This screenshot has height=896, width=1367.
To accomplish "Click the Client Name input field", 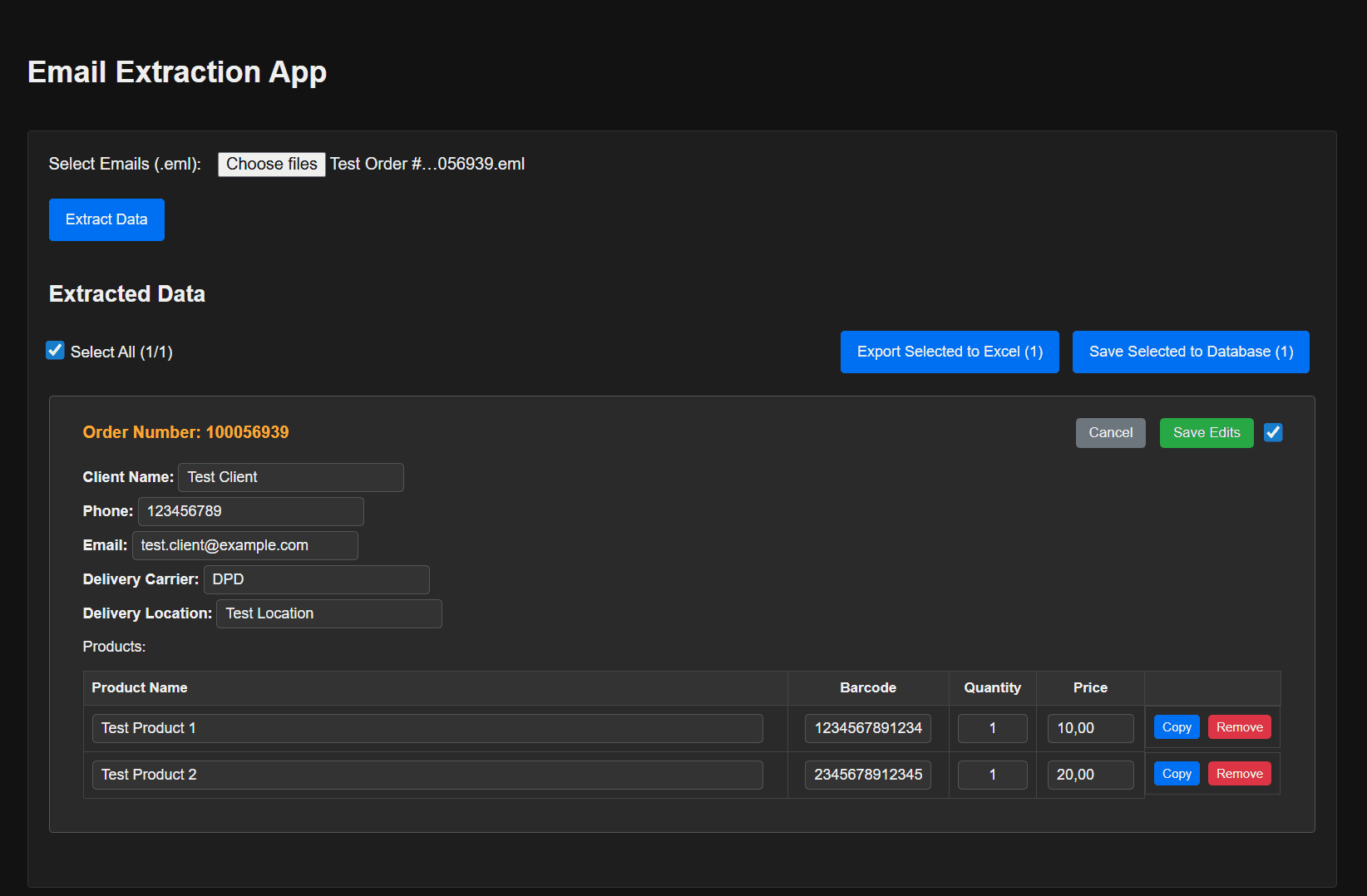I will tap(289, 477).
